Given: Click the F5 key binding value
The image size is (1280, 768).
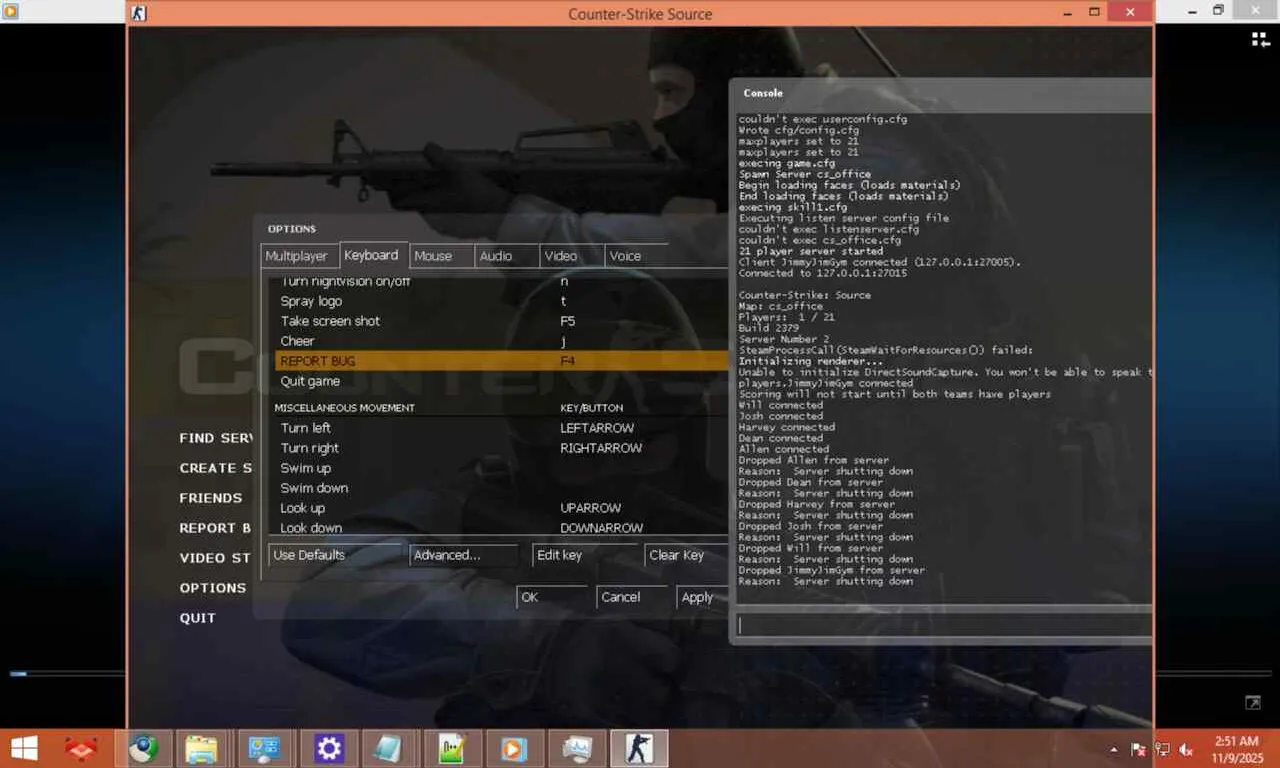Looking at the screenshot, I should 568,321.
